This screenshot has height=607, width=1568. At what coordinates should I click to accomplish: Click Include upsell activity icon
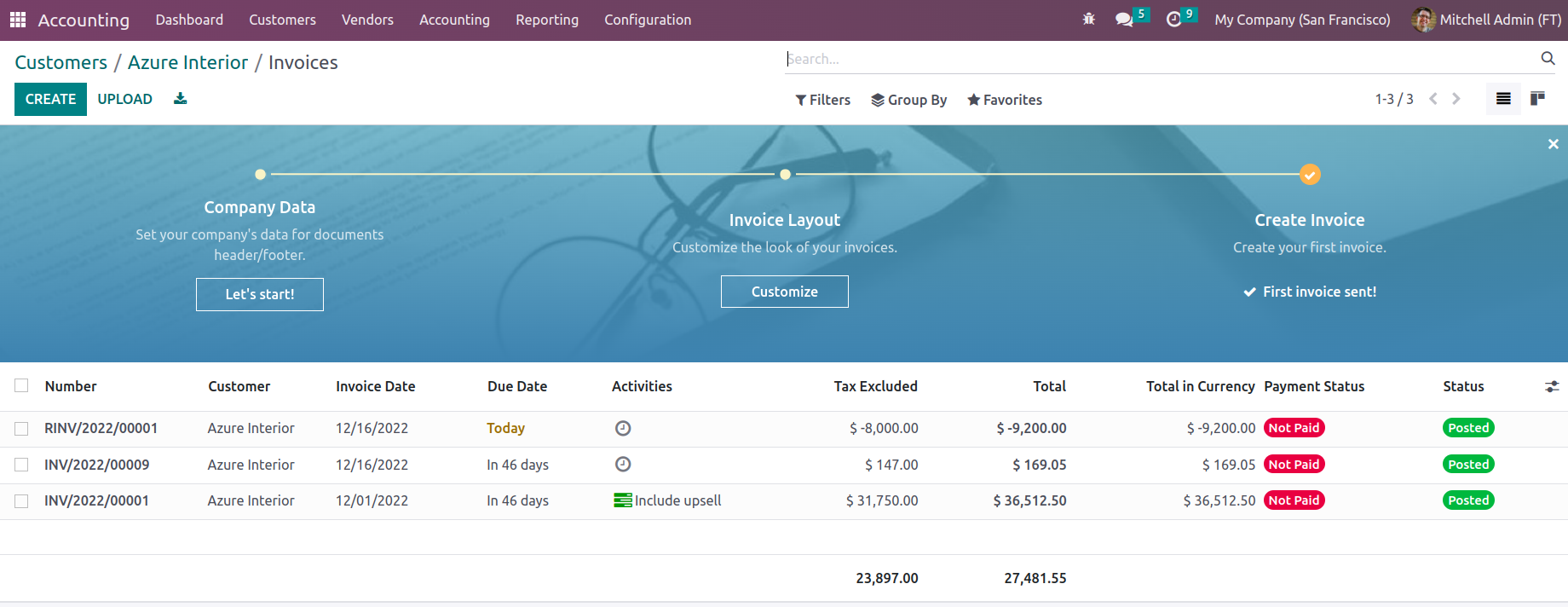pyautogui.click(x=623, y=500)
